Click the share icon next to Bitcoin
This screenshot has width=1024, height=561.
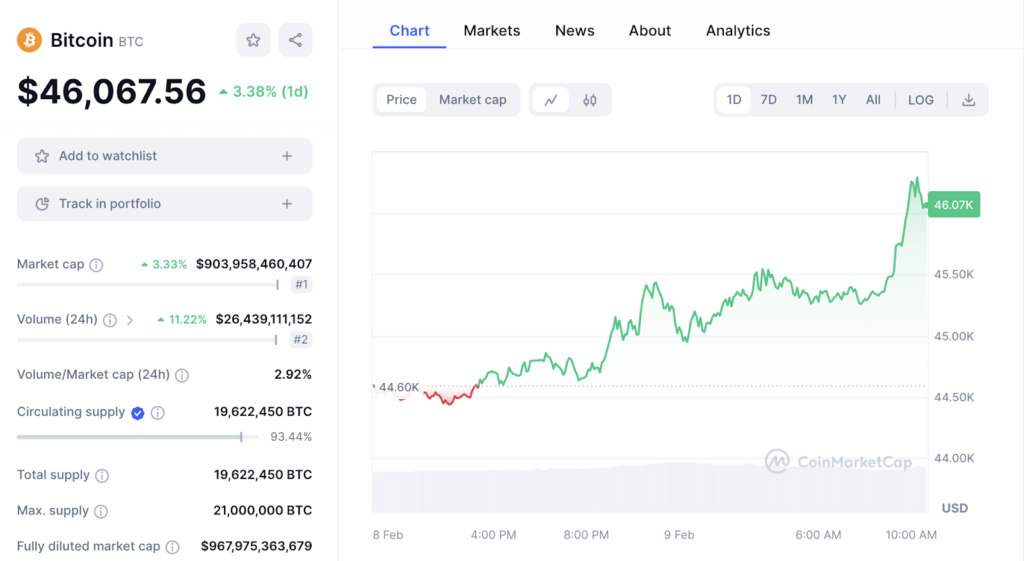point(295,40)
